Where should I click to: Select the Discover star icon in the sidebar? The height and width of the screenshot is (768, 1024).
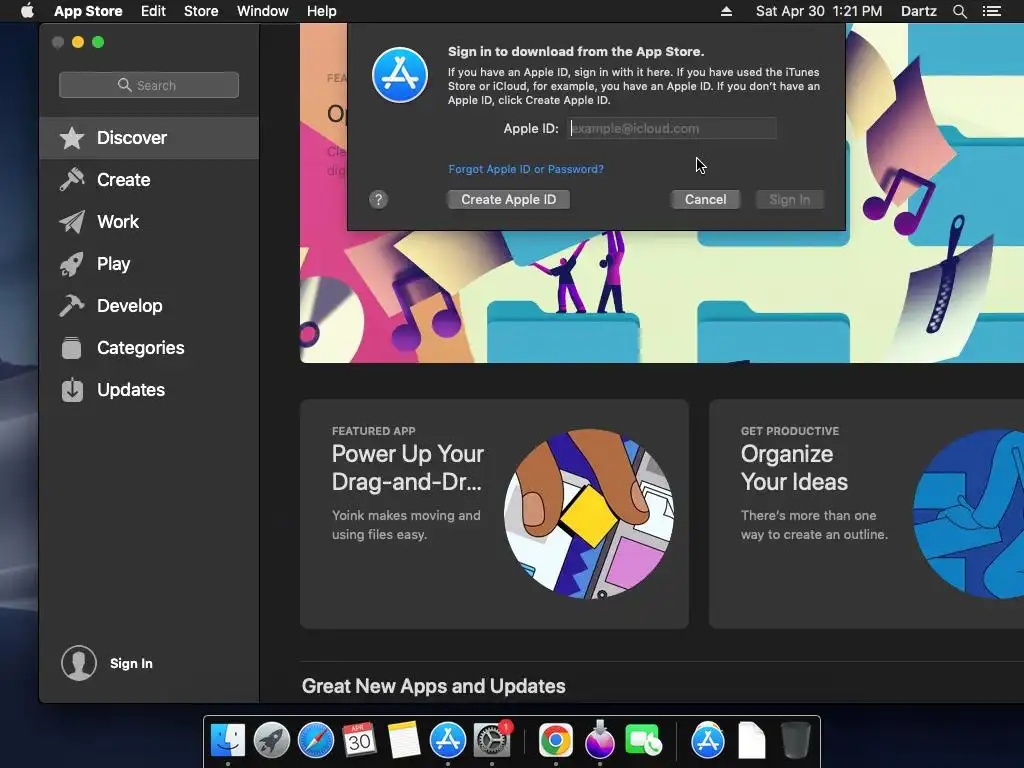(72, 138)
